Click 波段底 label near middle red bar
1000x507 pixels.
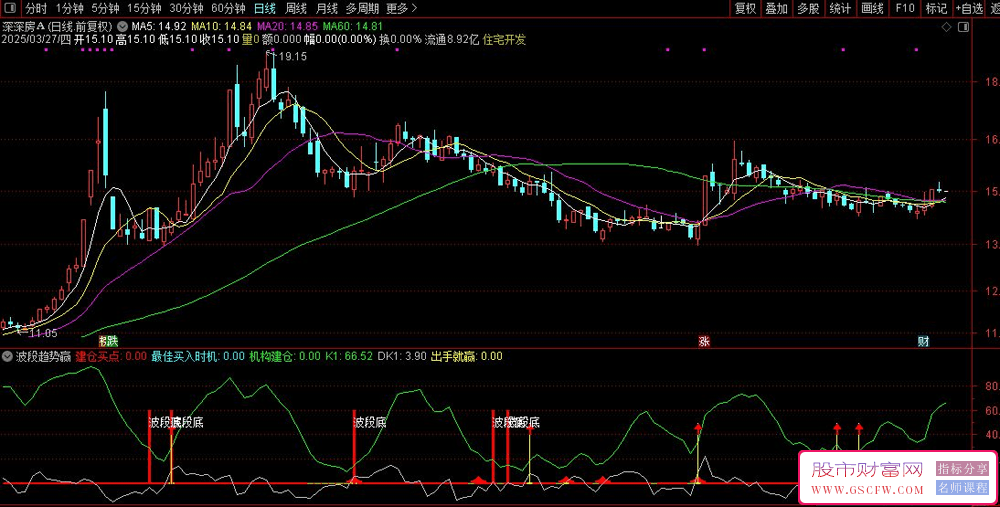(371, 422)
